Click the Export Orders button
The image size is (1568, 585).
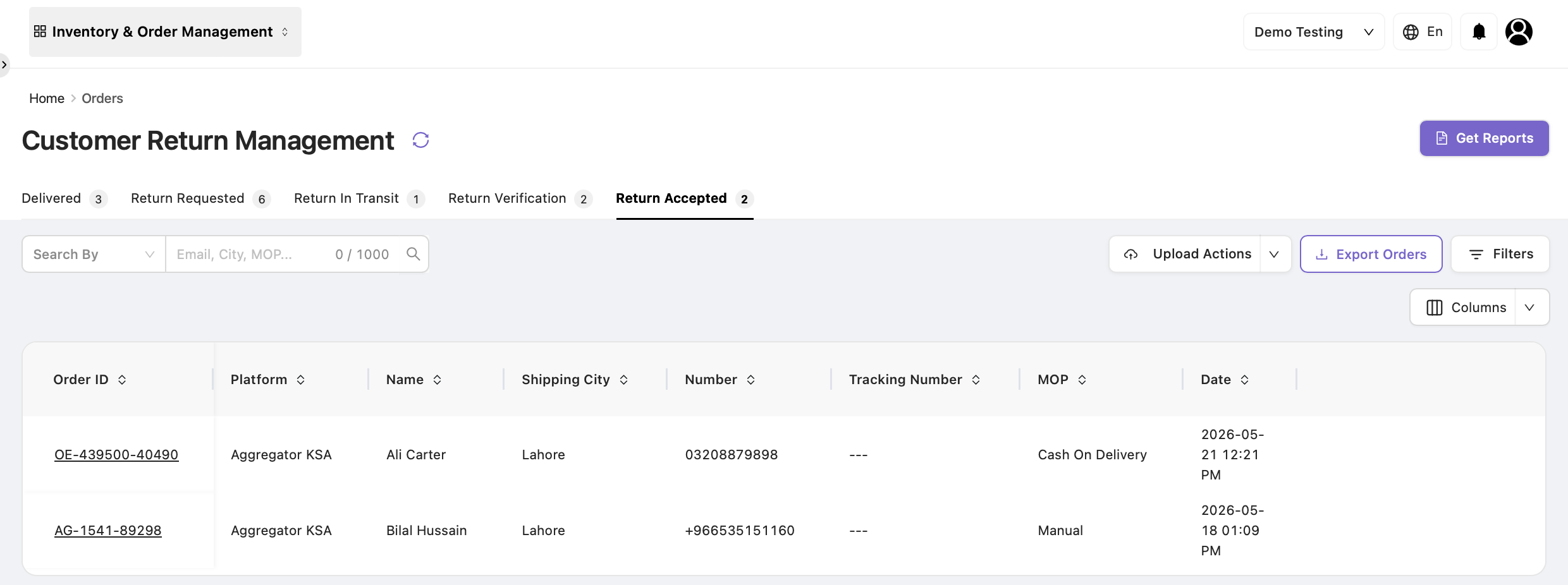pos(1371,254)
